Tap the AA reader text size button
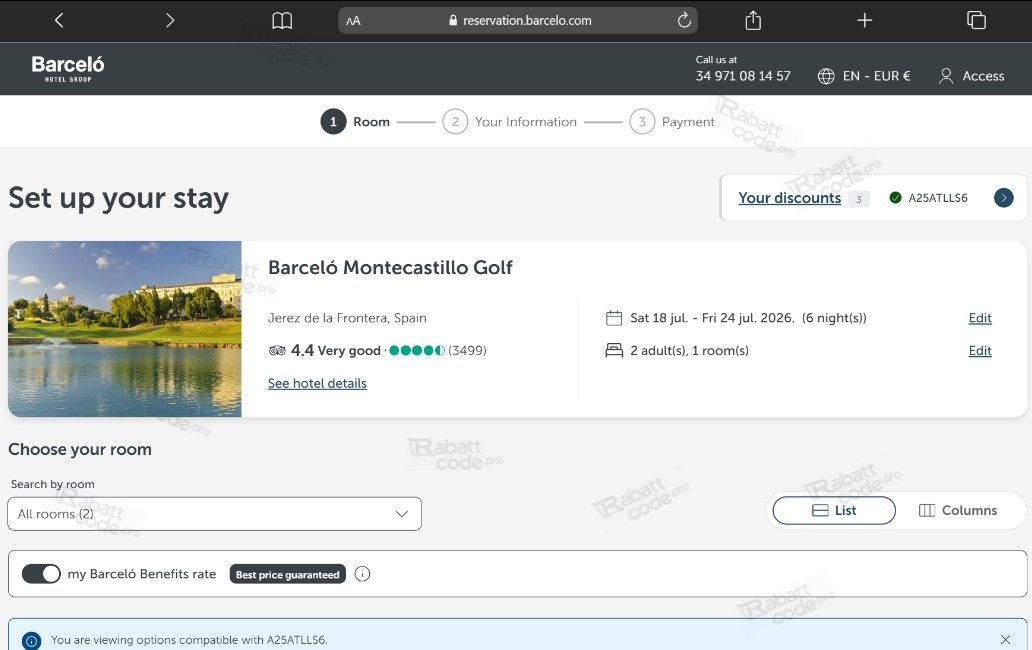This screenshot has height=650, width=1032. pyautogui.click(x=353, y=20)
